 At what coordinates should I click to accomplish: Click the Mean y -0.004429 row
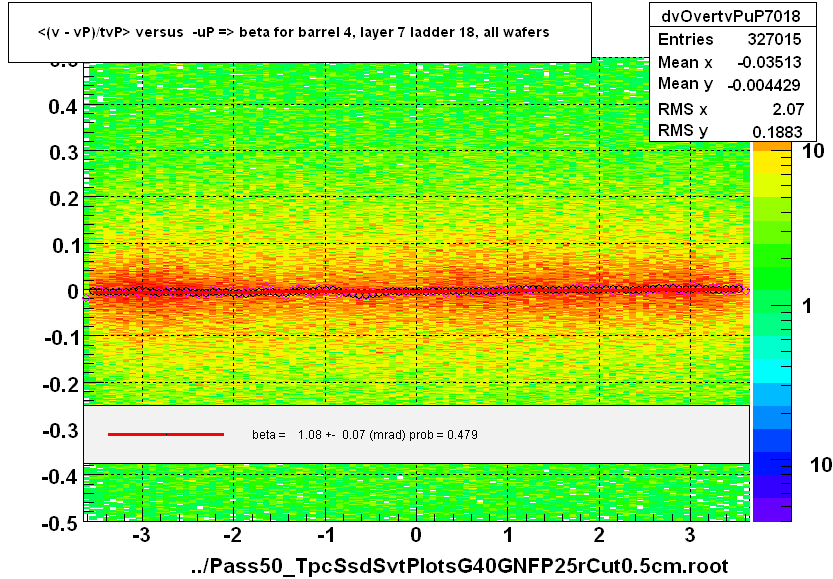[x=729, y=84]
